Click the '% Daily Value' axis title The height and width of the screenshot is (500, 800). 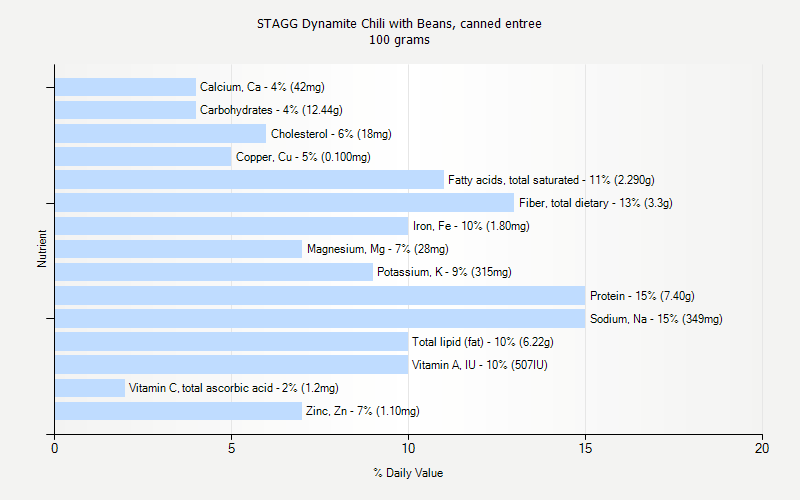[408, 473]
